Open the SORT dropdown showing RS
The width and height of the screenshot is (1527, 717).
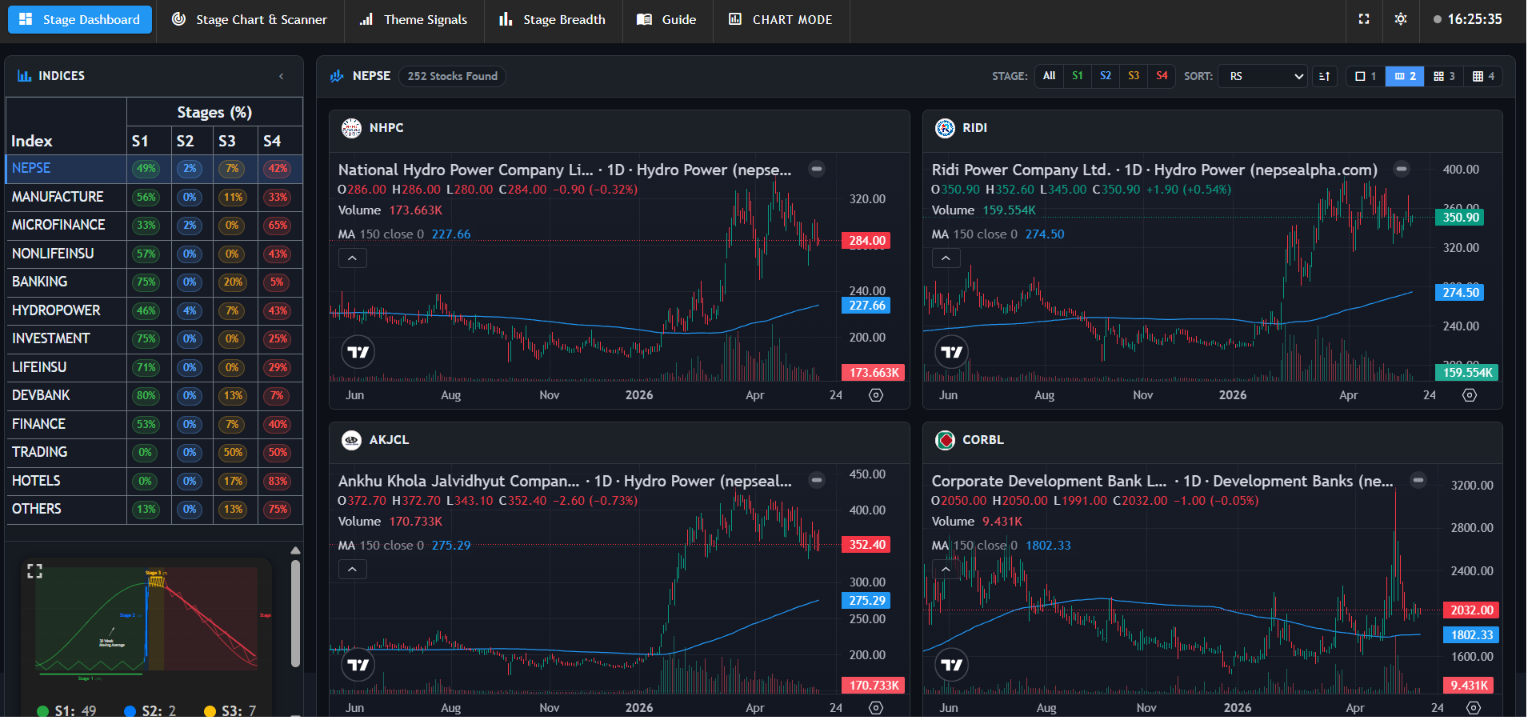[1263, 76]
